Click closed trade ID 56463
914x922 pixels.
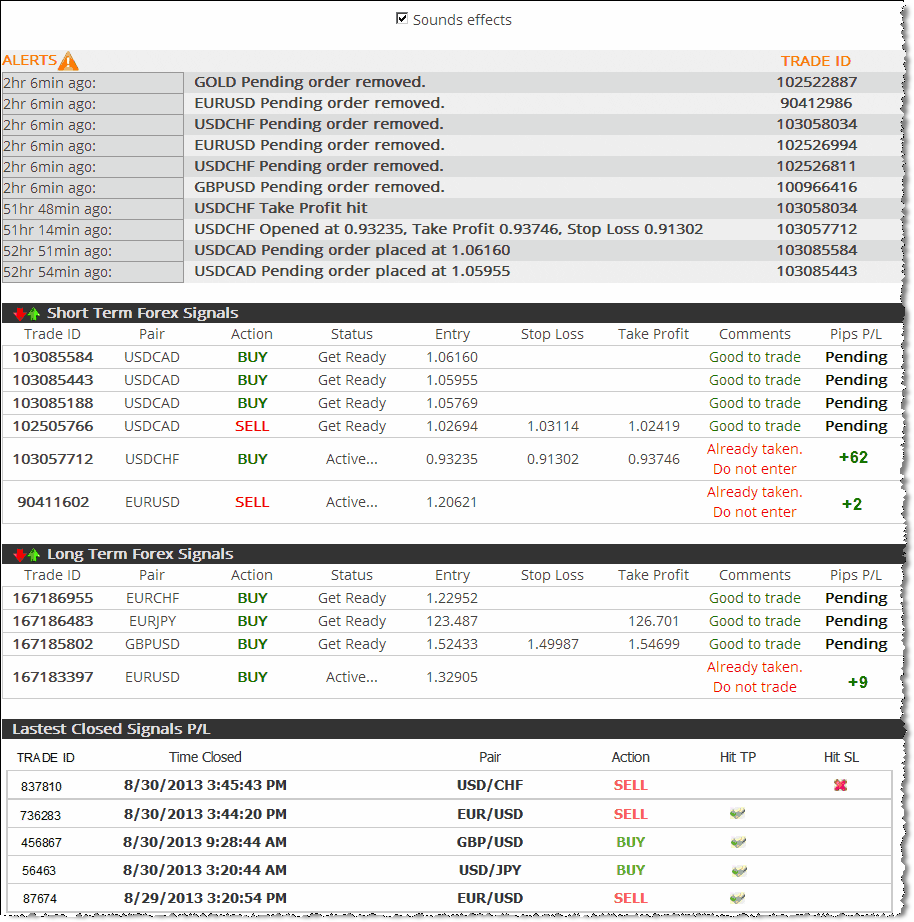click(x=39, y=870)
